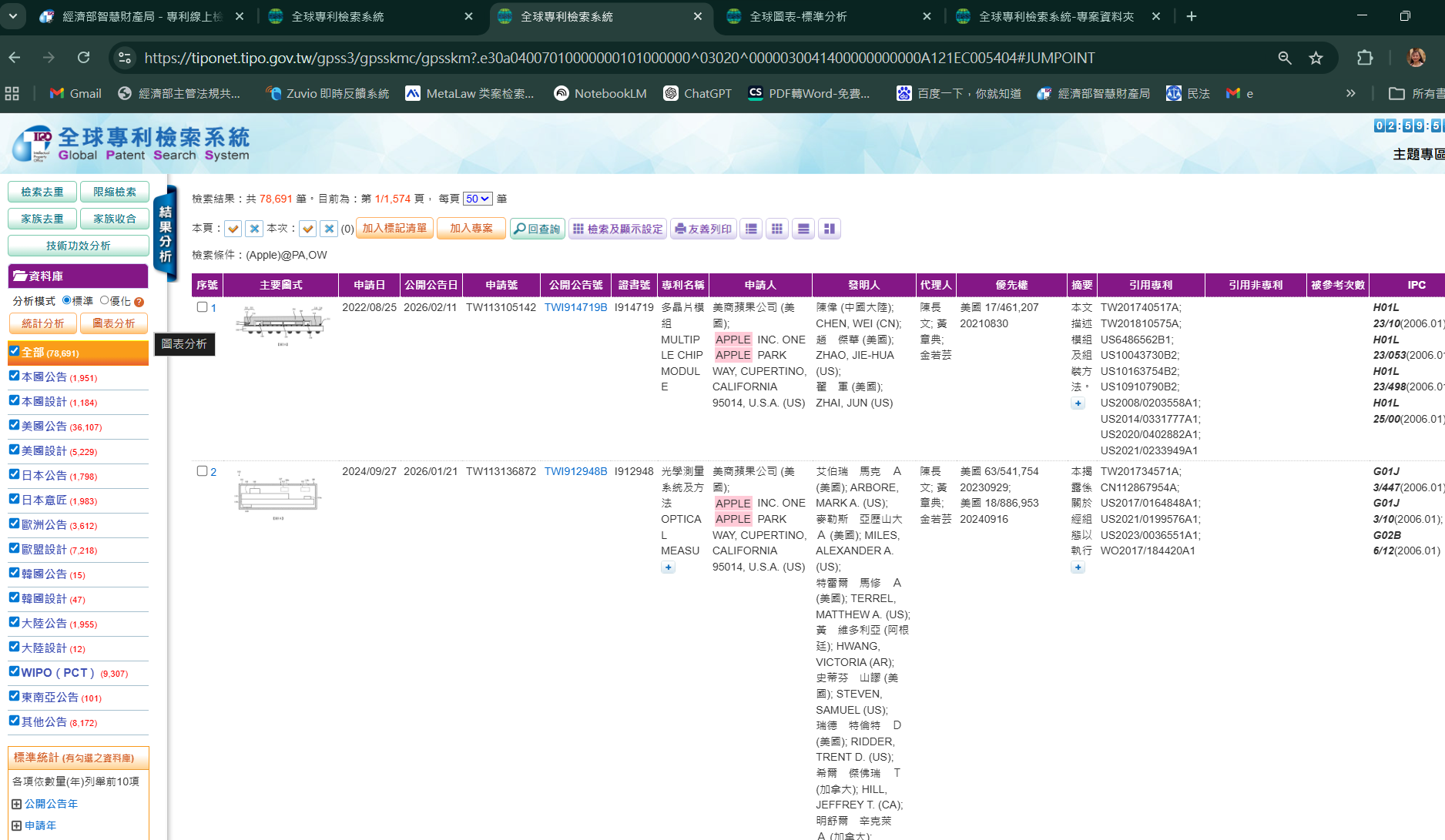Screen dimensions: 1445x840
Task: Click 加入標記清單 button
Action: click(394, 229)
